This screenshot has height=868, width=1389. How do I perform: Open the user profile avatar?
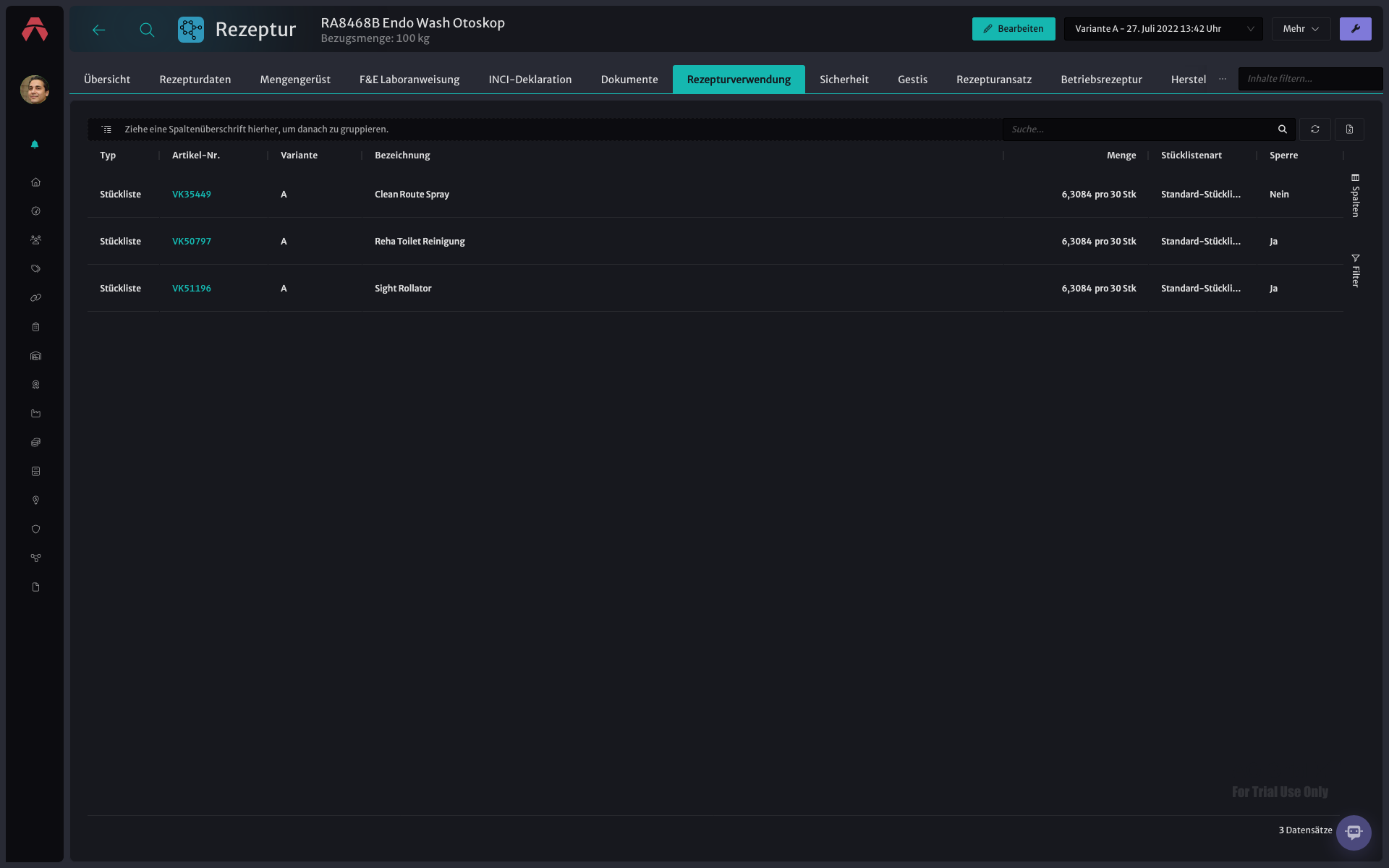(35, 90)
